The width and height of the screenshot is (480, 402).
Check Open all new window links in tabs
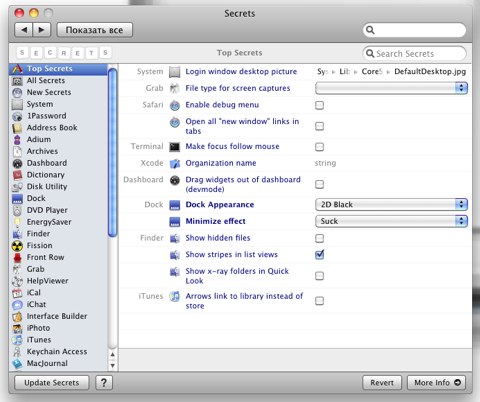coord(319,126)
